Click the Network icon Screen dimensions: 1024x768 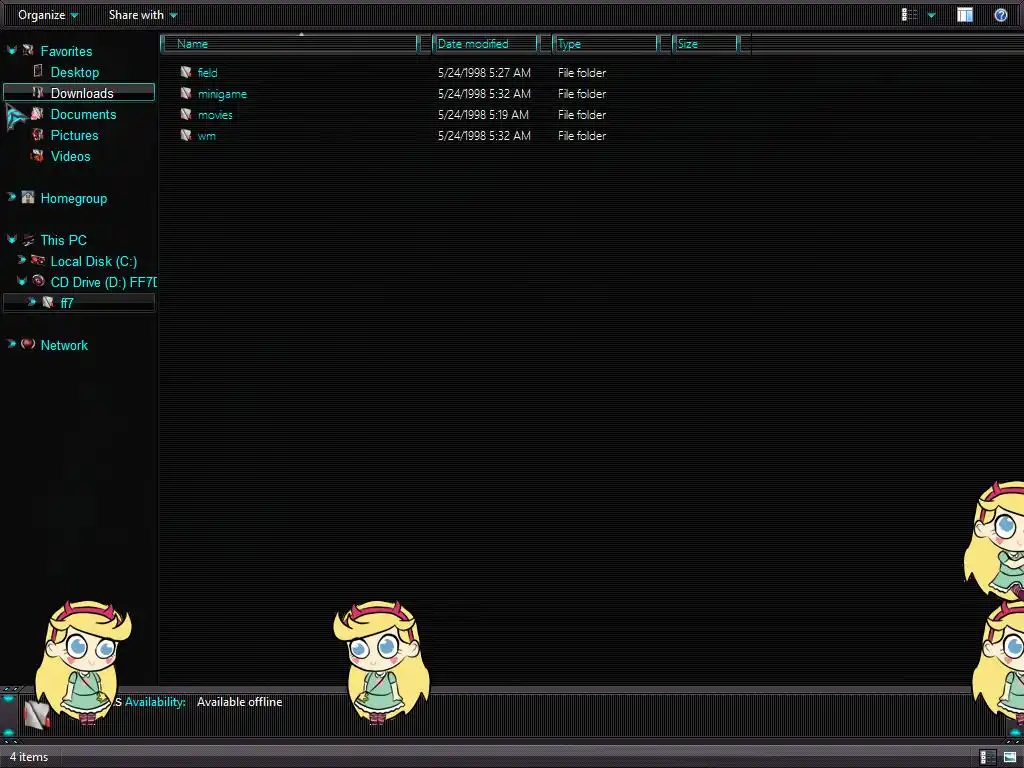[x=28, y=344]
